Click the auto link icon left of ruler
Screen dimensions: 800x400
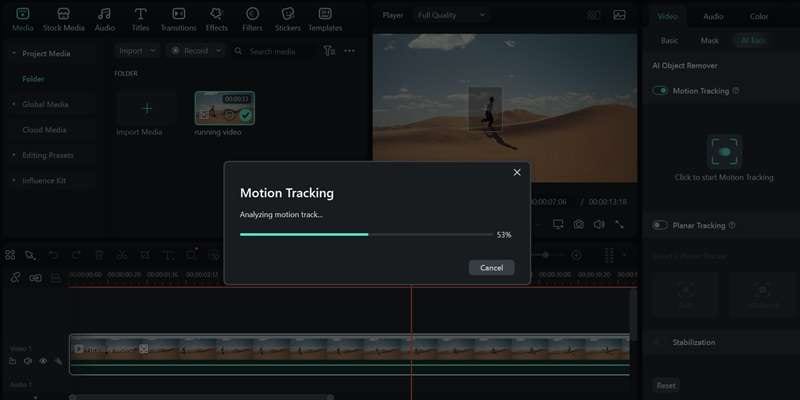[35, 278]
